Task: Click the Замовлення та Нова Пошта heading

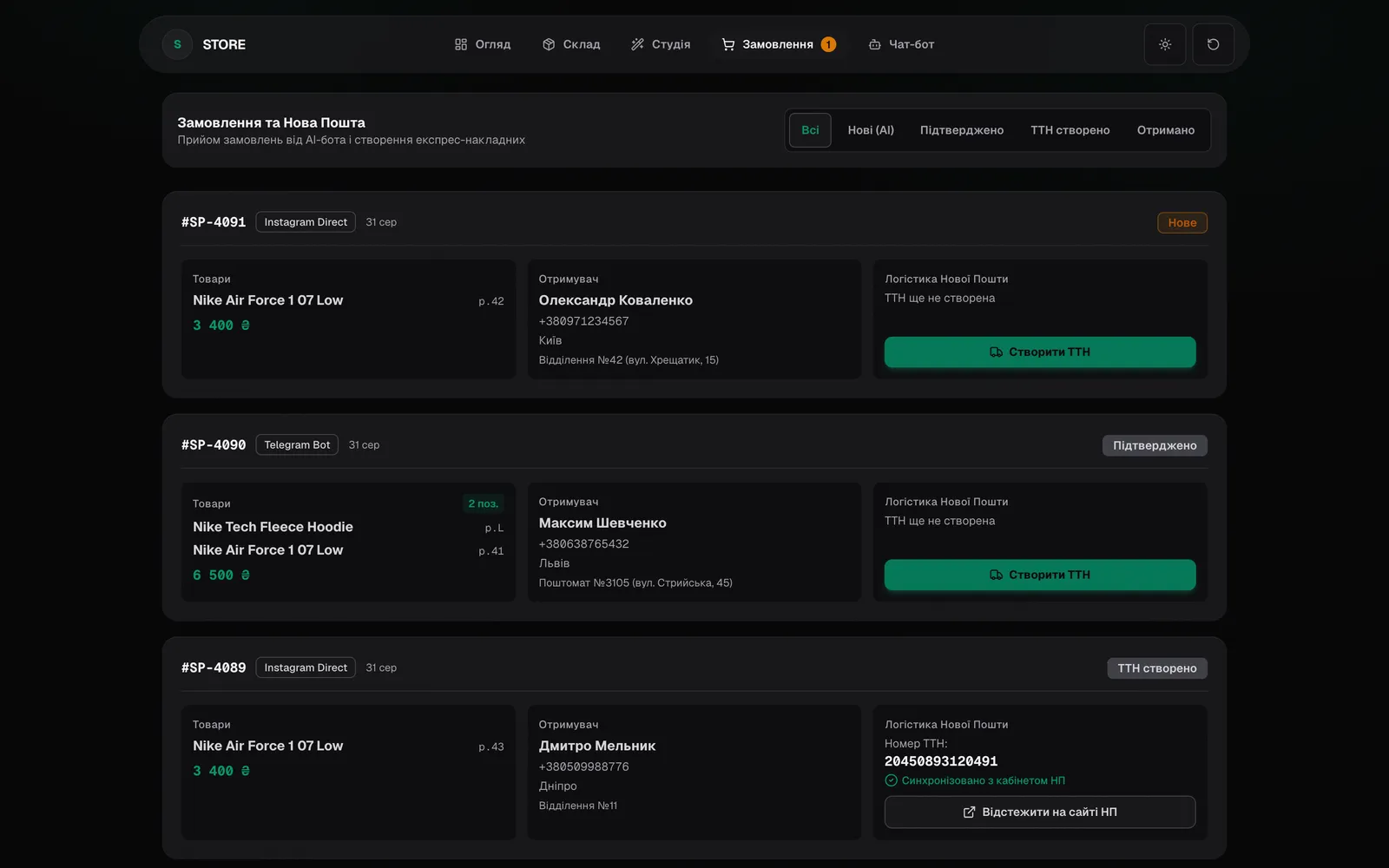Action: [x=271, y=122]
